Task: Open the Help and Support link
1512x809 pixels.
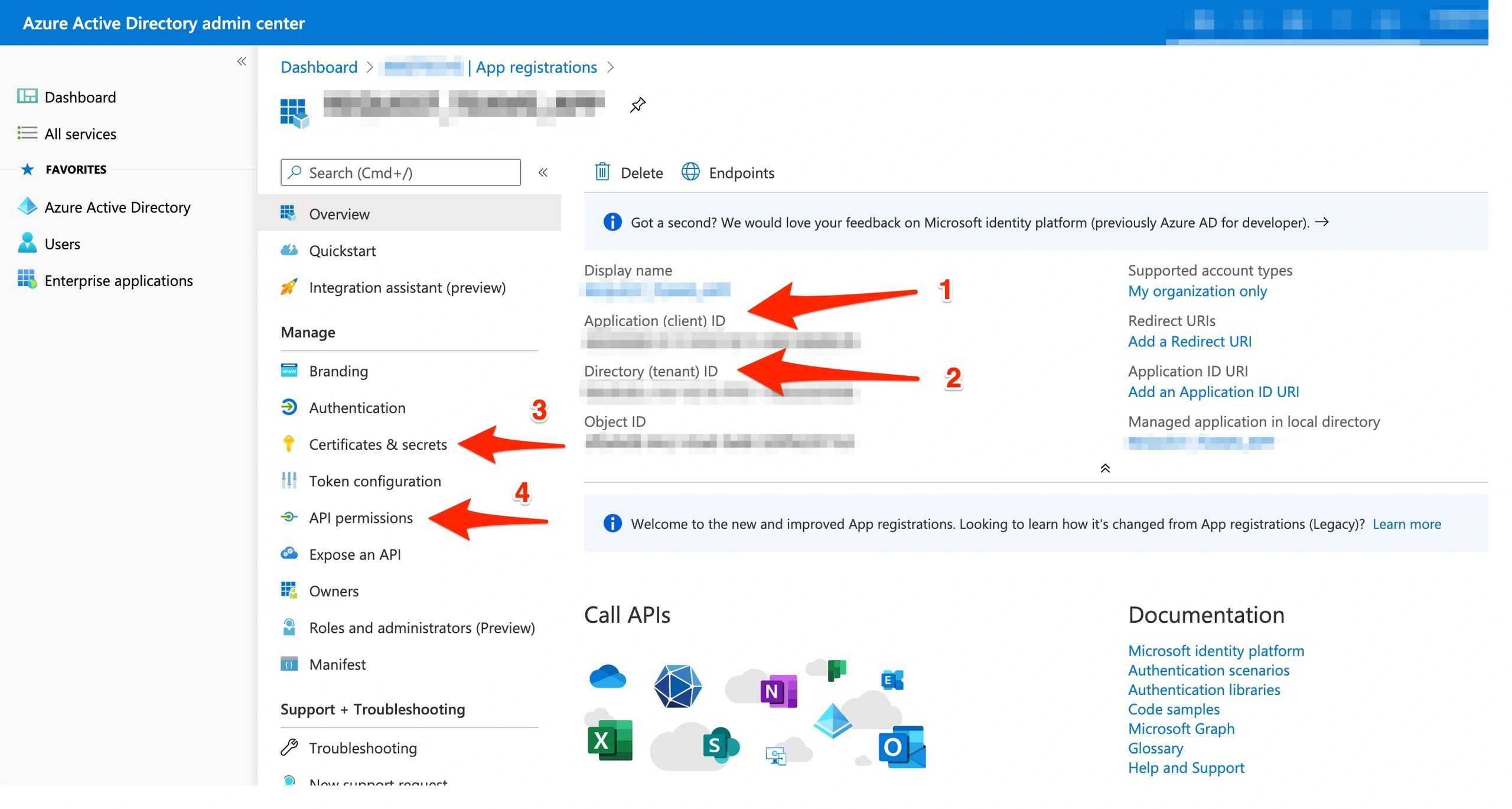Action: [x=1186, y=767]
